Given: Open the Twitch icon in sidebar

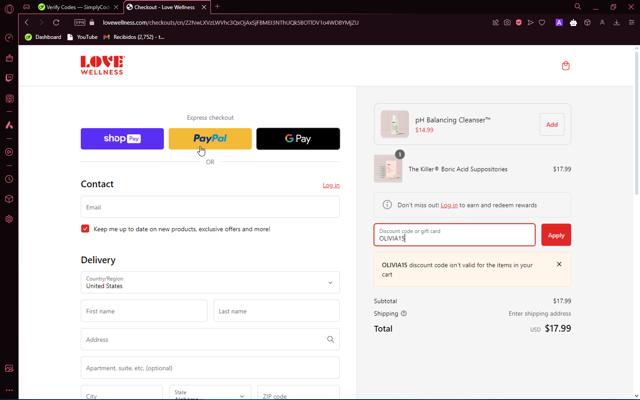Looking at the screenshot, I should 9,78.
